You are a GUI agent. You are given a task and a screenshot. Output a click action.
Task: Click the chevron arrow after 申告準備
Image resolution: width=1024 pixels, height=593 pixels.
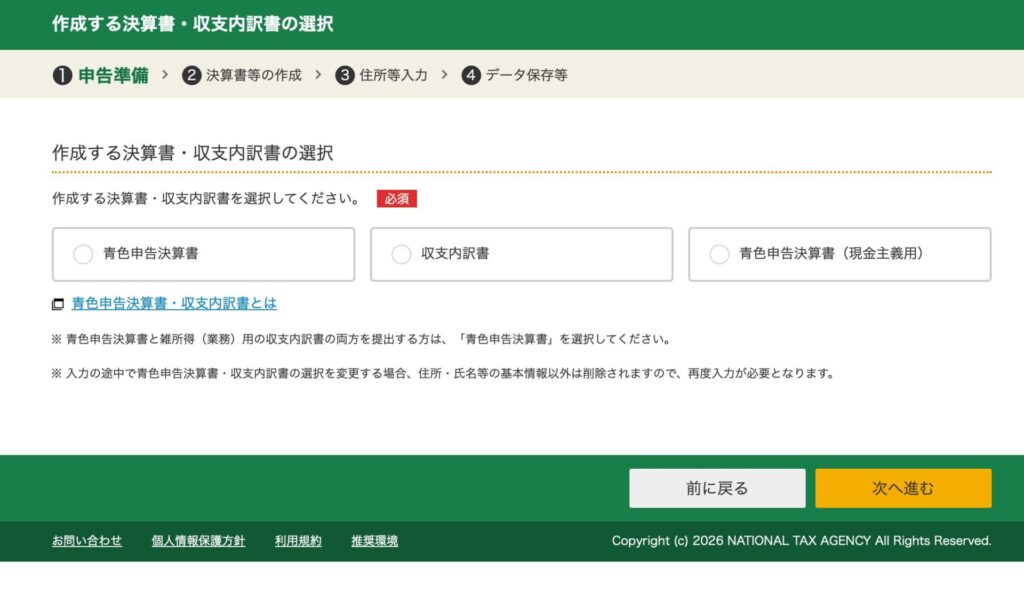point(165,75)
